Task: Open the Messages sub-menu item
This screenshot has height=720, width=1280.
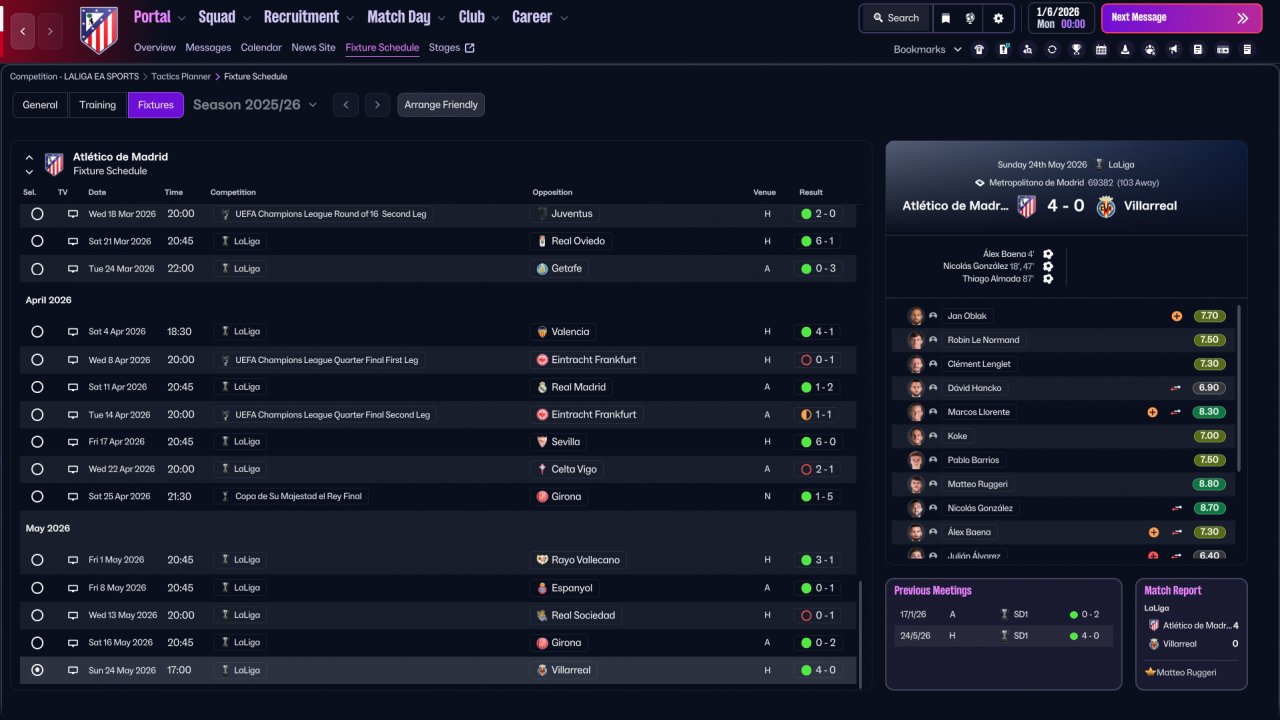Action: pyautogui.click(x=208, y=48)
